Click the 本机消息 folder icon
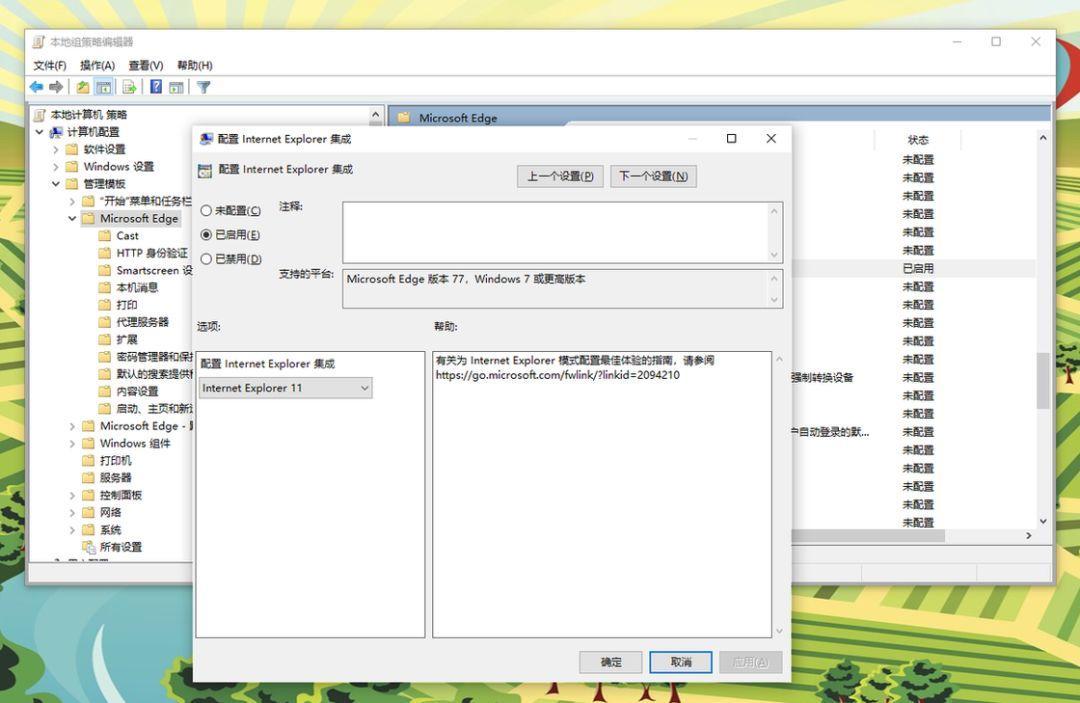The image size is (1080, 703). point(105,287)
